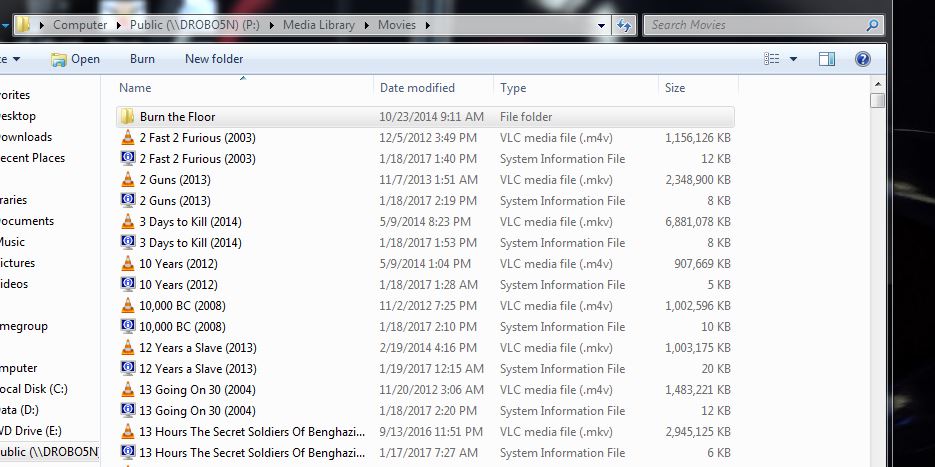Expand the arrow after Media Library breadcrumb

(x=366, y=25)
